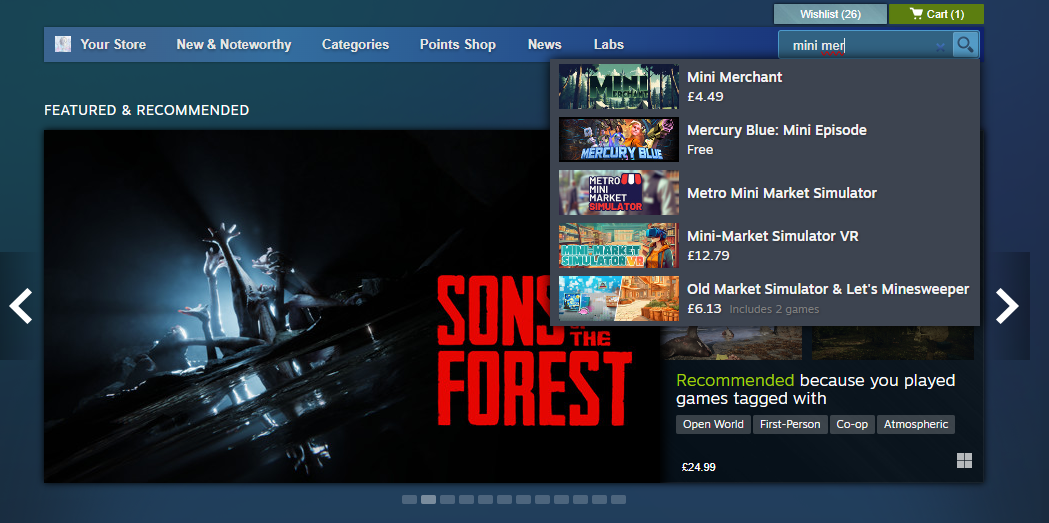Click the £12.79 price of Mini-Market Simulator VR

(x=708, y=255)
